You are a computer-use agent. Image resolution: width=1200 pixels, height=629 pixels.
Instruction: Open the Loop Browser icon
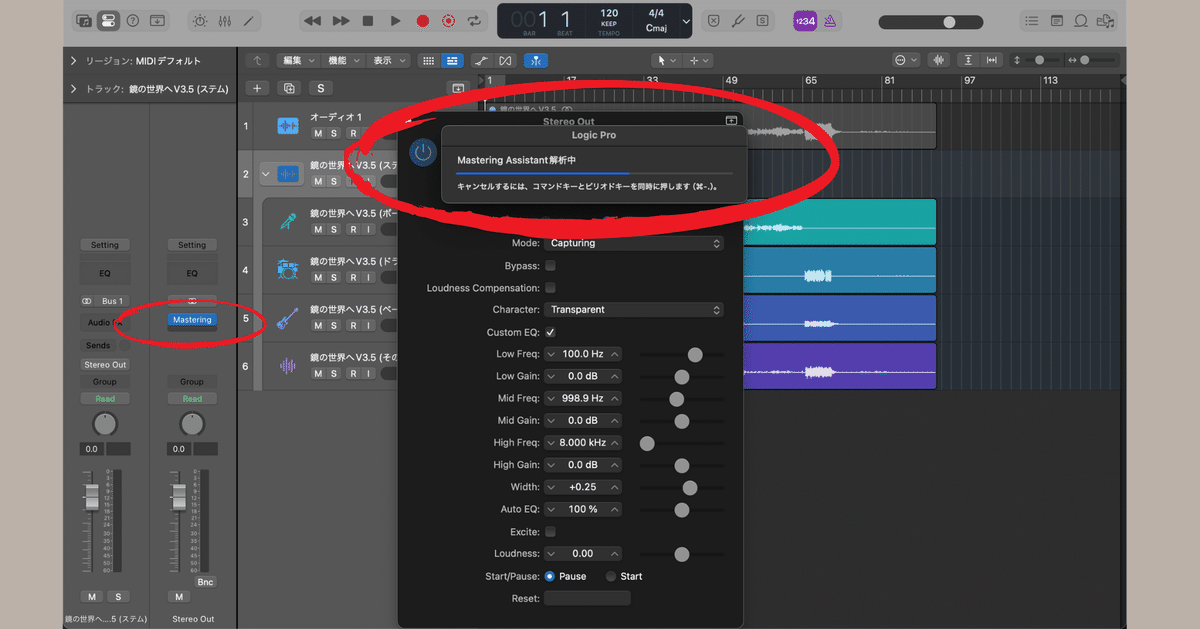tap(1081, 20)
